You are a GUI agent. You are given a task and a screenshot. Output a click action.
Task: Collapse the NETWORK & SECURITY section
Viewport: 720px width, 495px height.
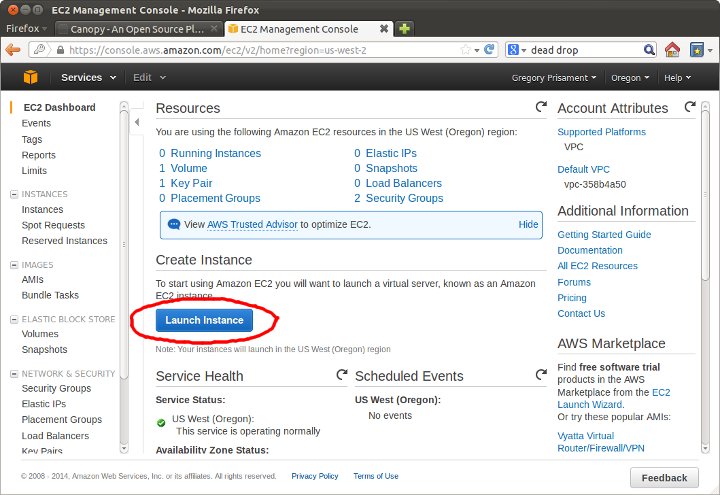[x=14, y=374]
